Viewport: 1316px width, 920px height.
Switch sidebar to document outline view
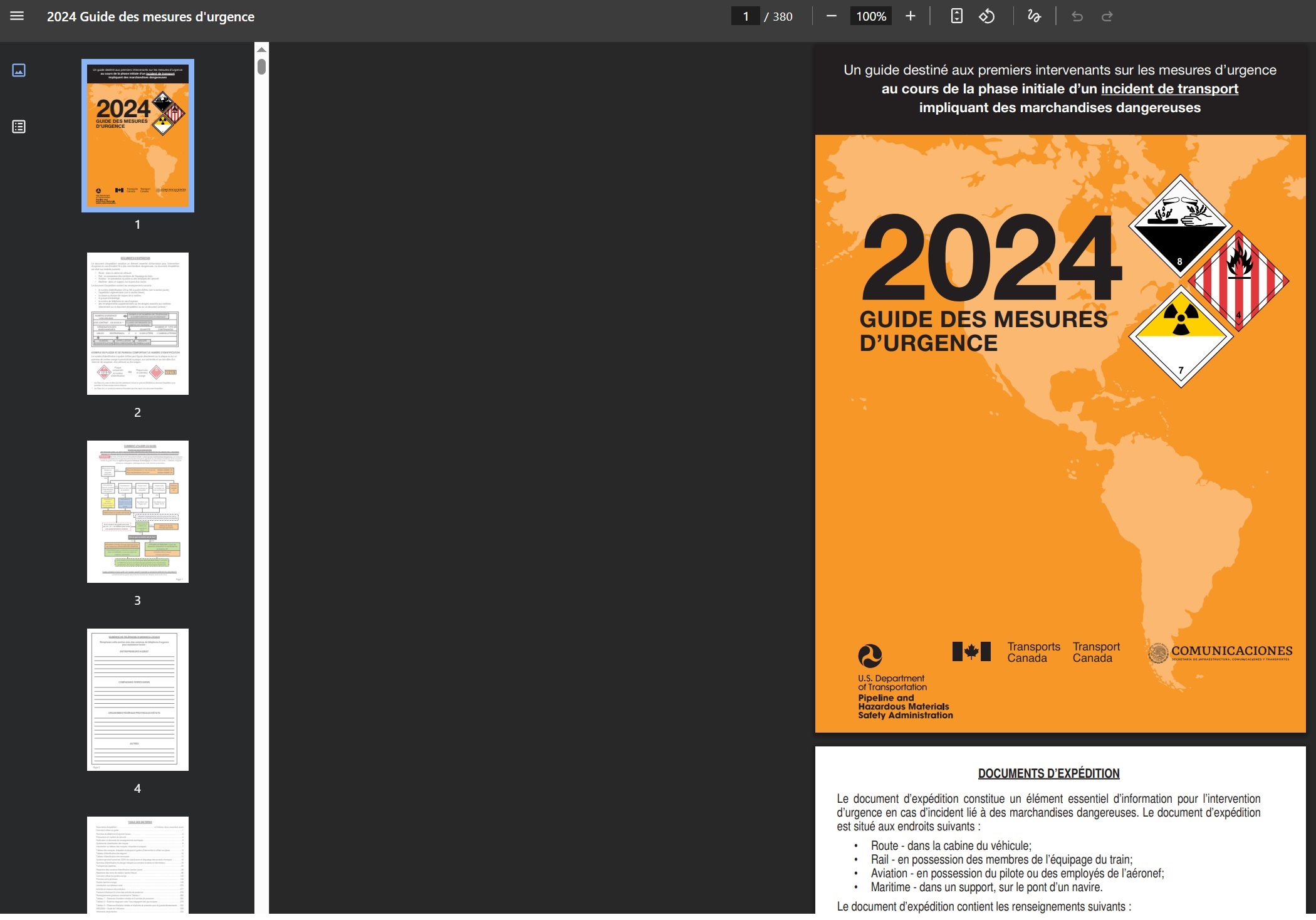coord(19,127)
